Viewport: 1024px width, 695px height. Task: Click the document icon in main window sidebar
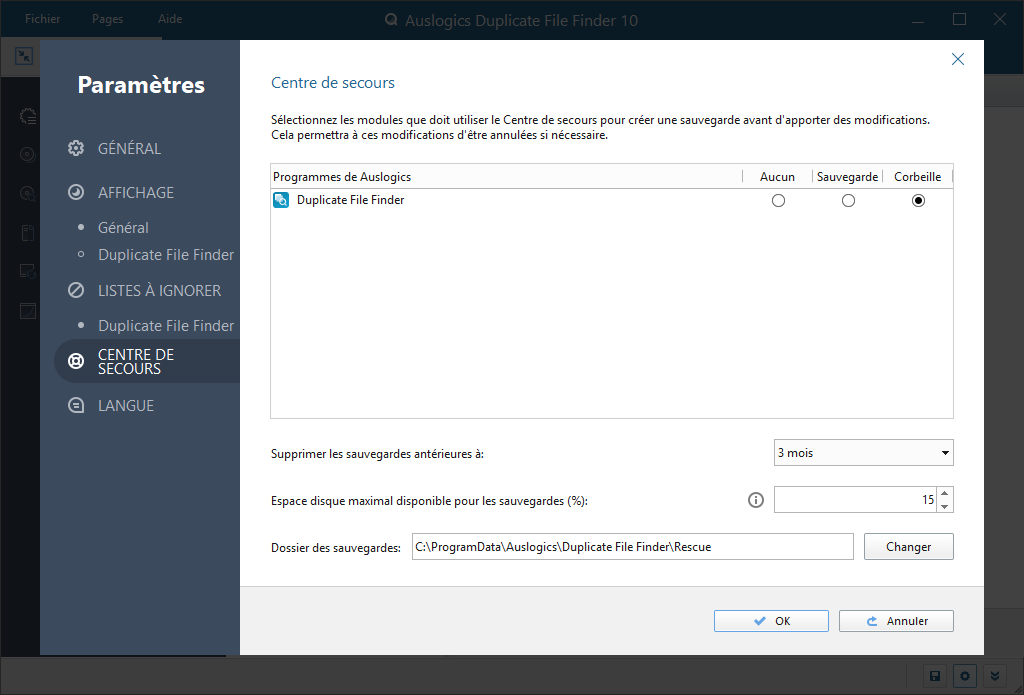[27, 233]
